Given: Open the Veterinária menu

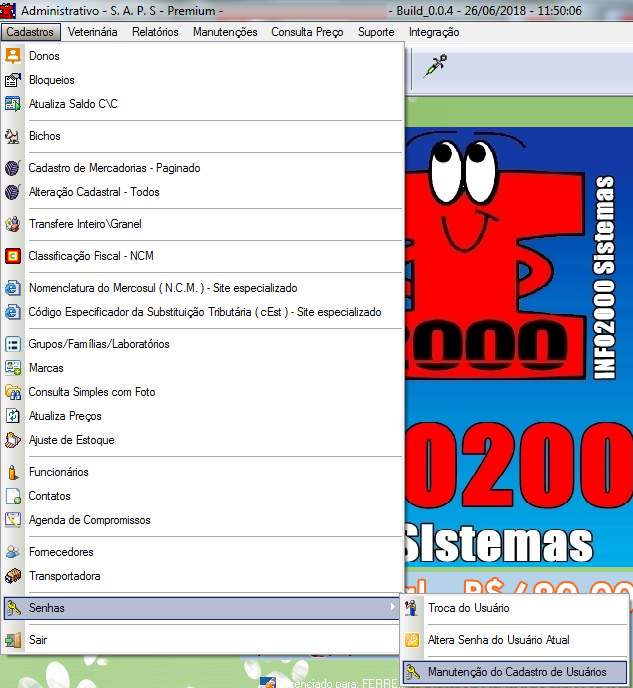Looking at the screenshot, I should [x=93, y=32].
